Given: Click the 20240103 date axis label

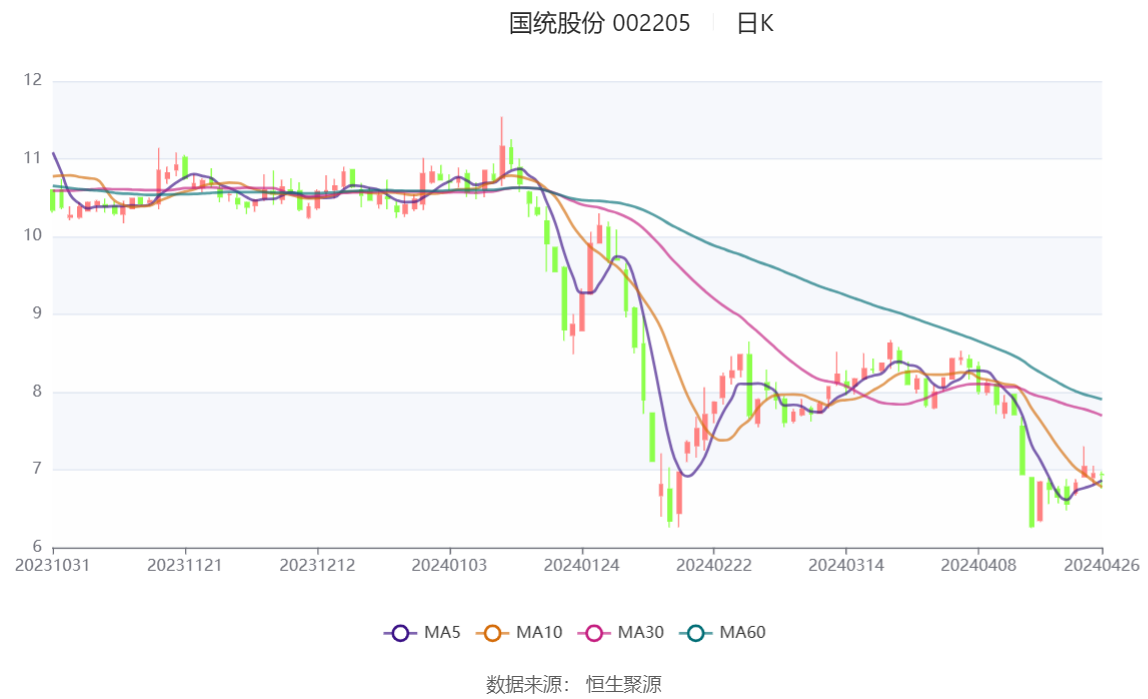Looking at the screenshot, I should pos(449,566).
